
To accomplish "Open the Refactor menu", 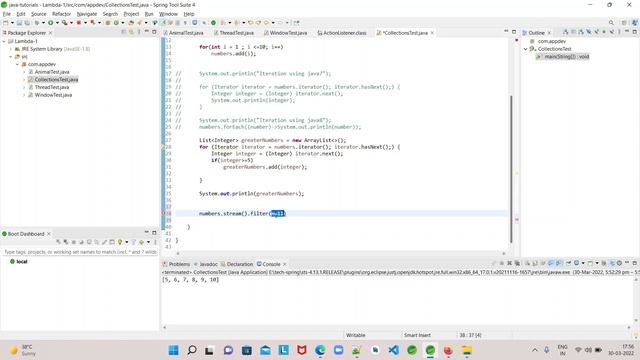I will (x=62, y=14).
